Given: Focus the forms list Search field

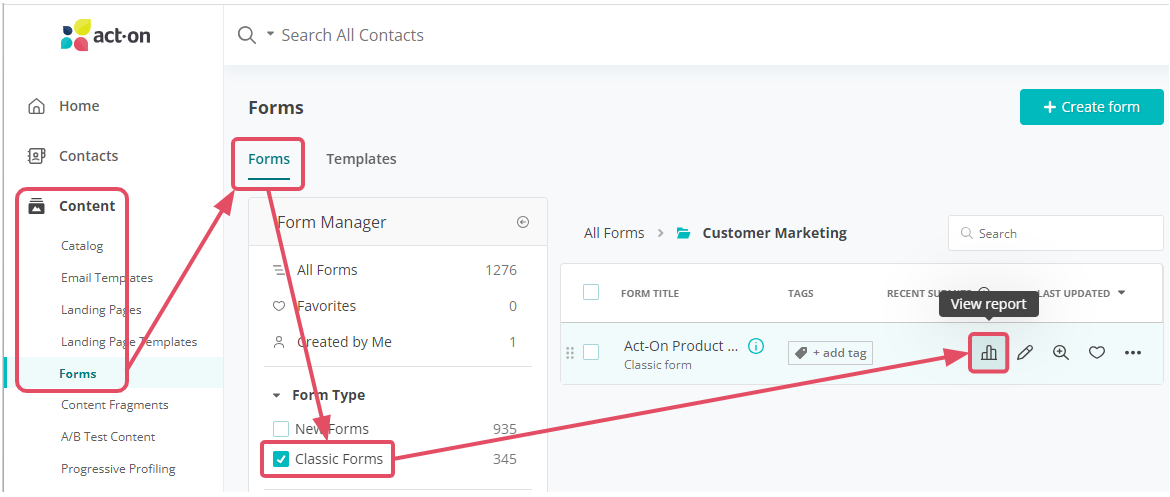Looking at the screenshot, I should 1055,234.
